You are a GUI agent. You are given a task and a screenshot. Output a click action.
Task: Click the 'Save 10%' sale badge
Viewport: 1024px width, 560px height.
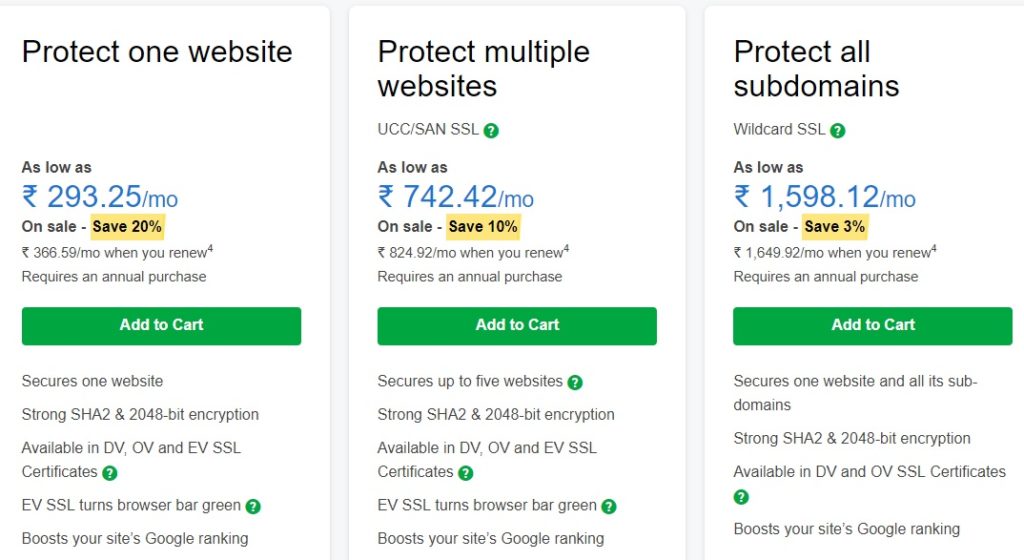pos(483,227)
